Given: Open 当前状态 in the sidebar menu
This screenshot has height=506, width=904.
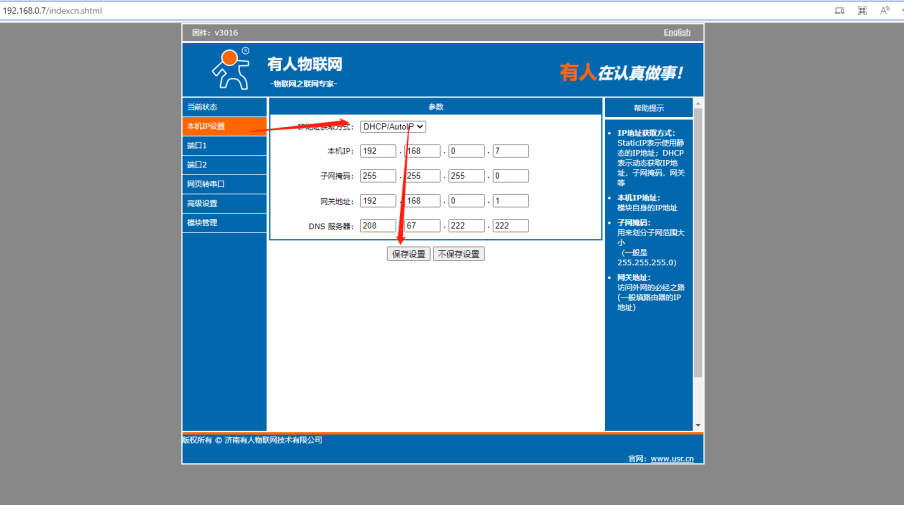Looking at the screenshot, I should tap(224, 107).
